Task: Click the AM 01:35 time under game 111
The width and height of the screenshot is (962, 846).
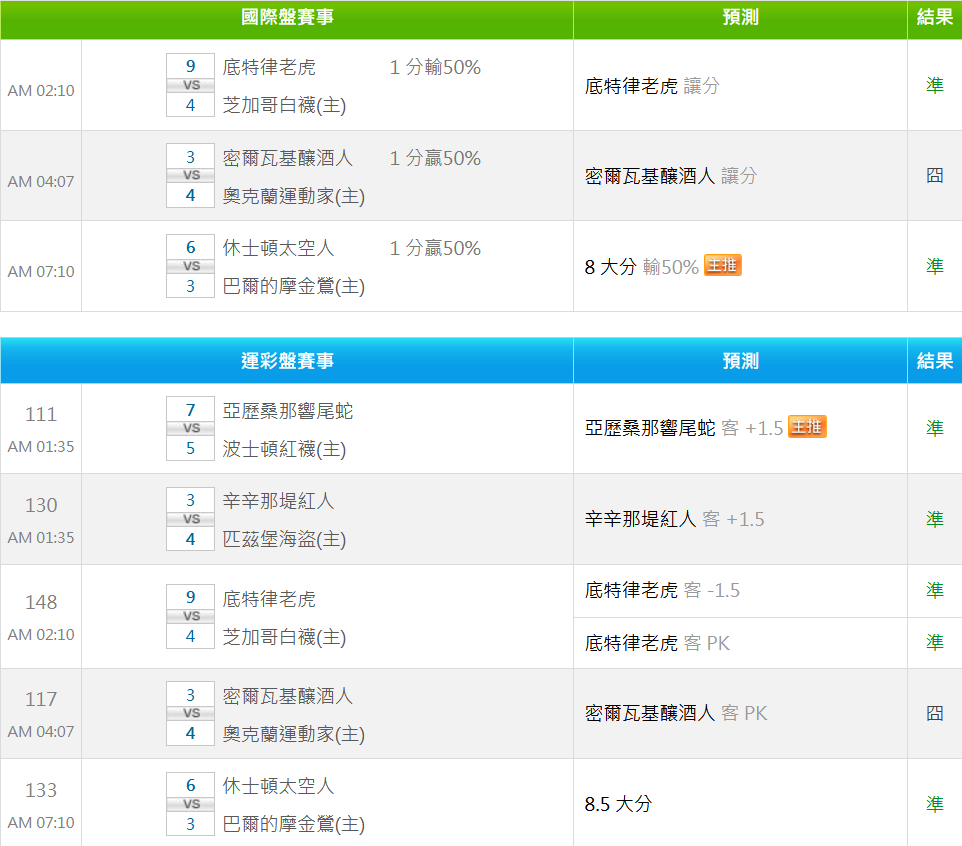Action: [x=40, y=447]
